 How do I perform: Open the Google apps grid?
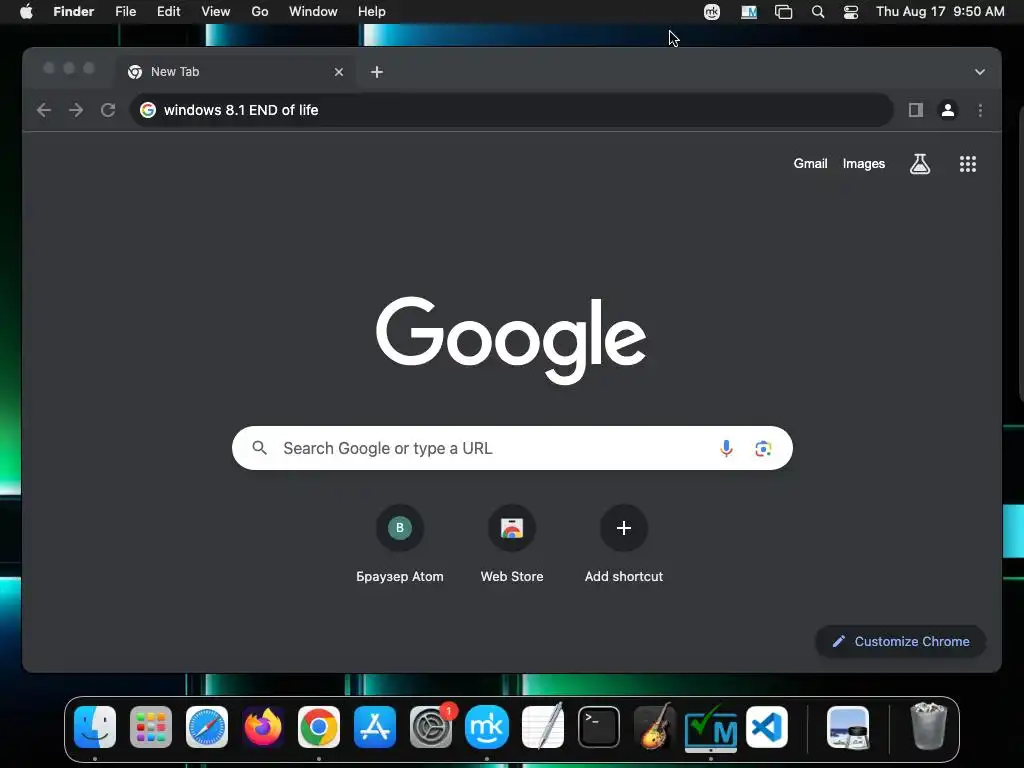pos(967,164)
